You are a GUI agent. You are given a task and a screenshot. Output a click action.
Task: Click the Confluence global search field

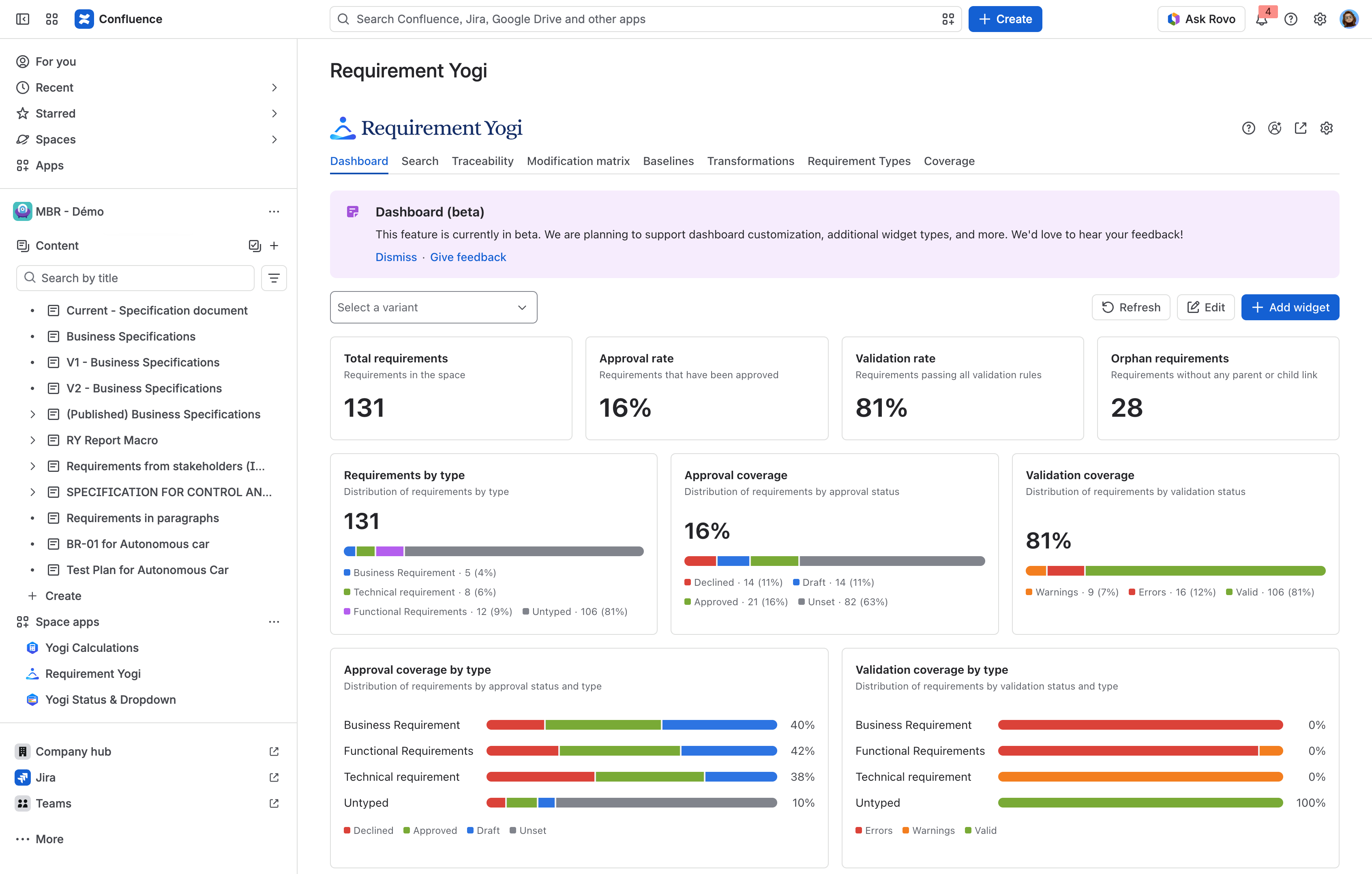point(645,19)
